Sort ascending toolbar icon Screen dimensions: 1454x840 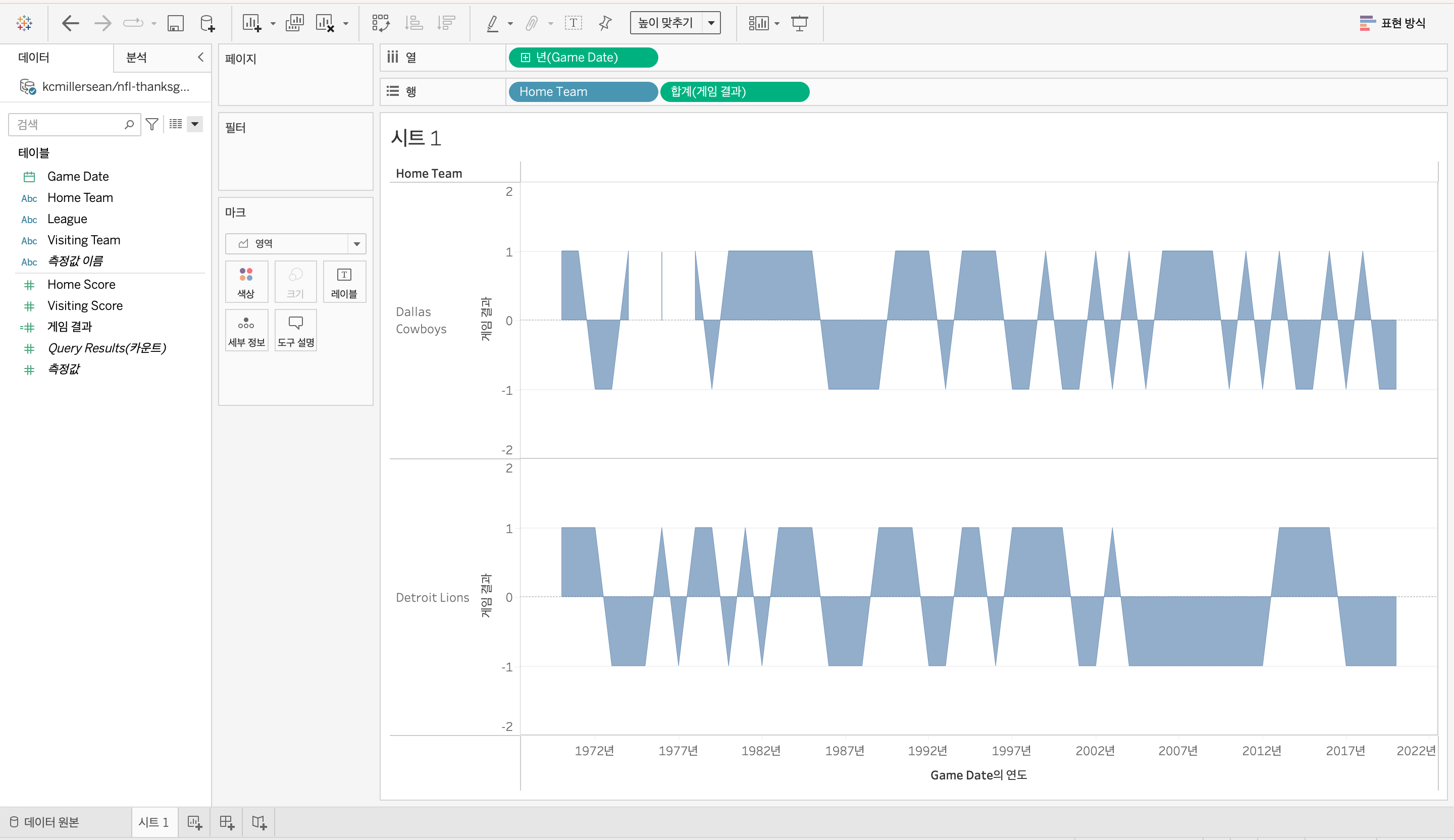pyautogui.click(x=413, y=23)
